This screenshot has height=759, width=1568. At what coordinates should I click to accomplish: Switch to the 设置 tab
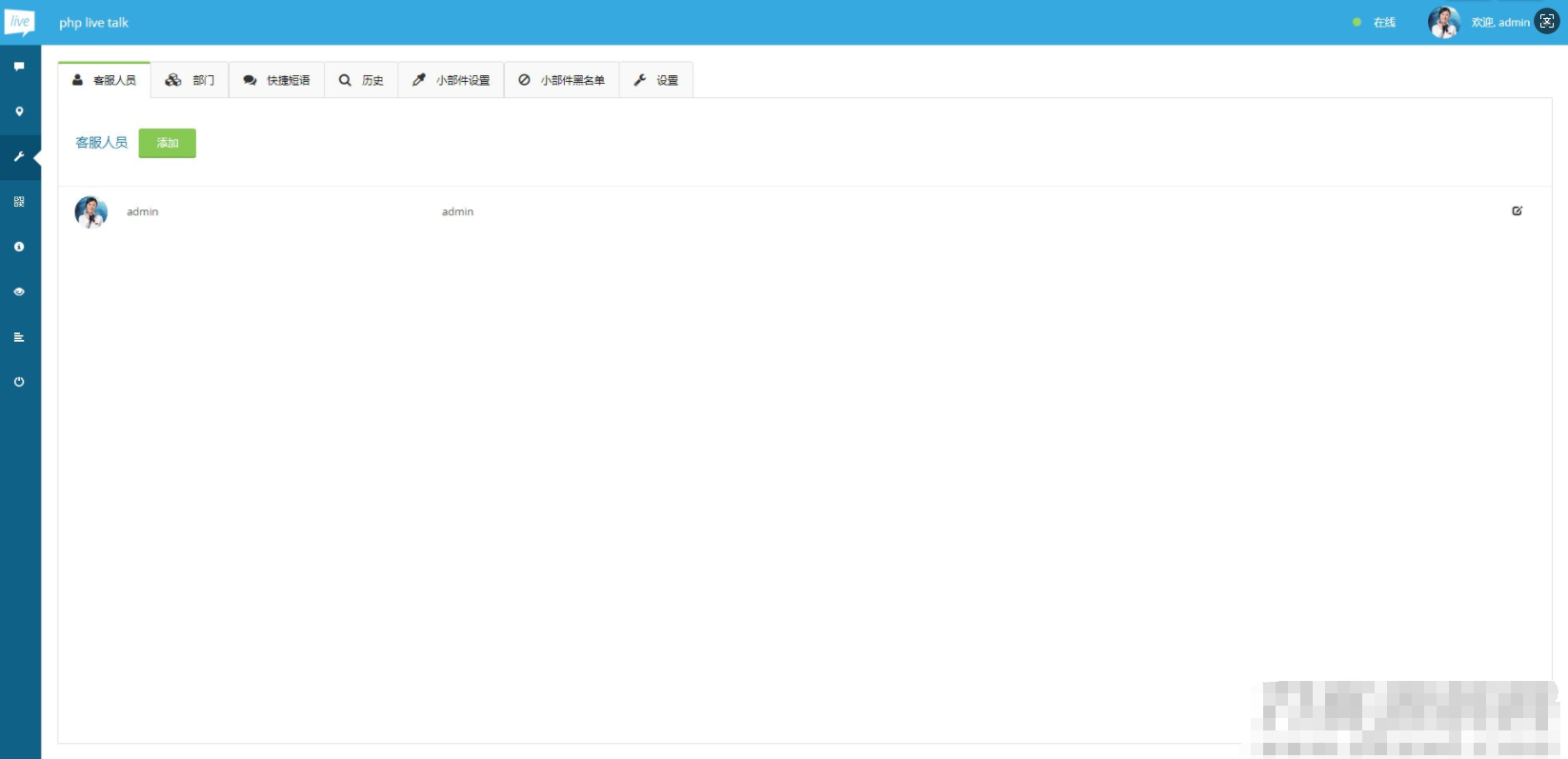(x=656, y=80)
